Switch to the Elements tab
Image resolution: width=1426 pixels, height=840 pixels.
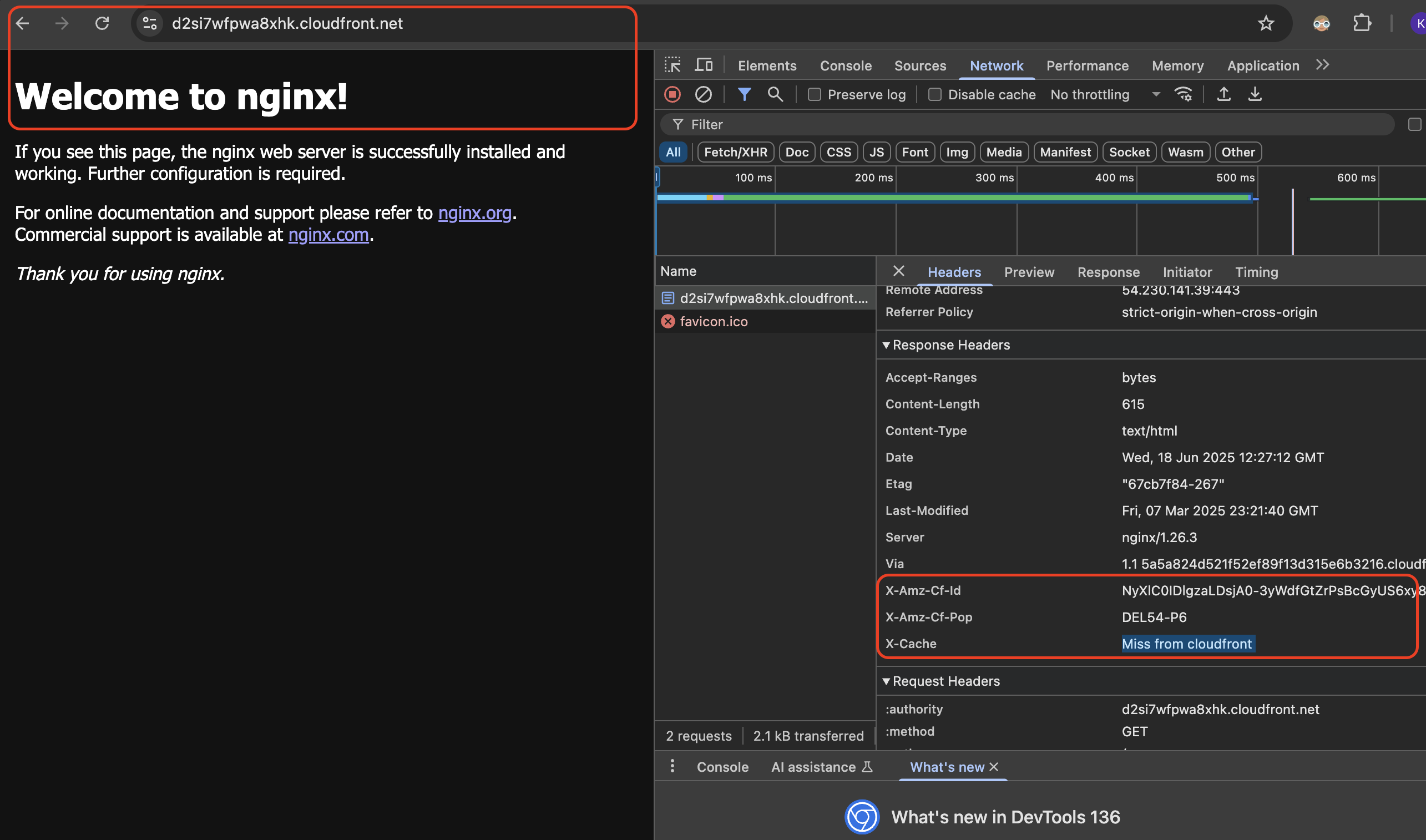(x=766, y=65)
